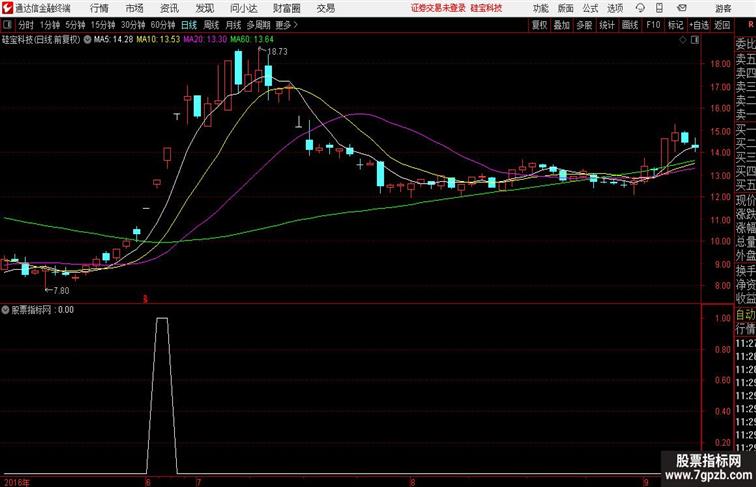
Task: Click the 通达信 red logo icon
Action: pyautogui.click(x=7, y=8)
